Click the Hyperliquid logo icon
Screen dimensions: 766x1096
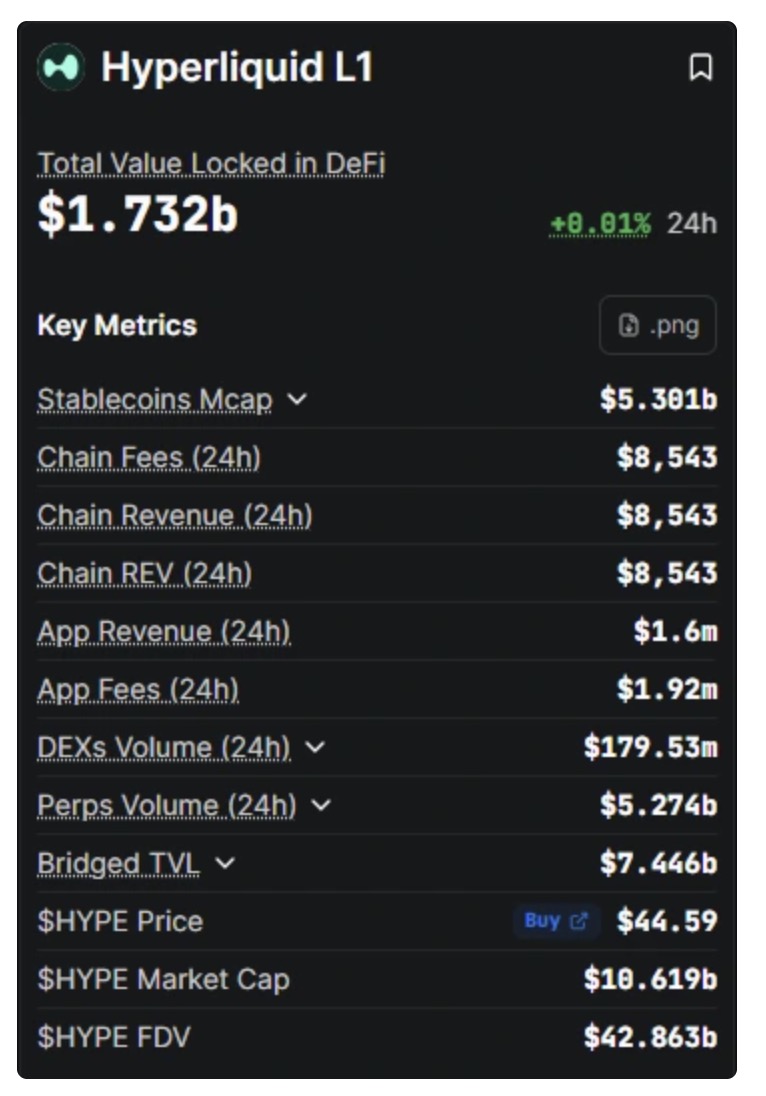(x=61, y=68)
